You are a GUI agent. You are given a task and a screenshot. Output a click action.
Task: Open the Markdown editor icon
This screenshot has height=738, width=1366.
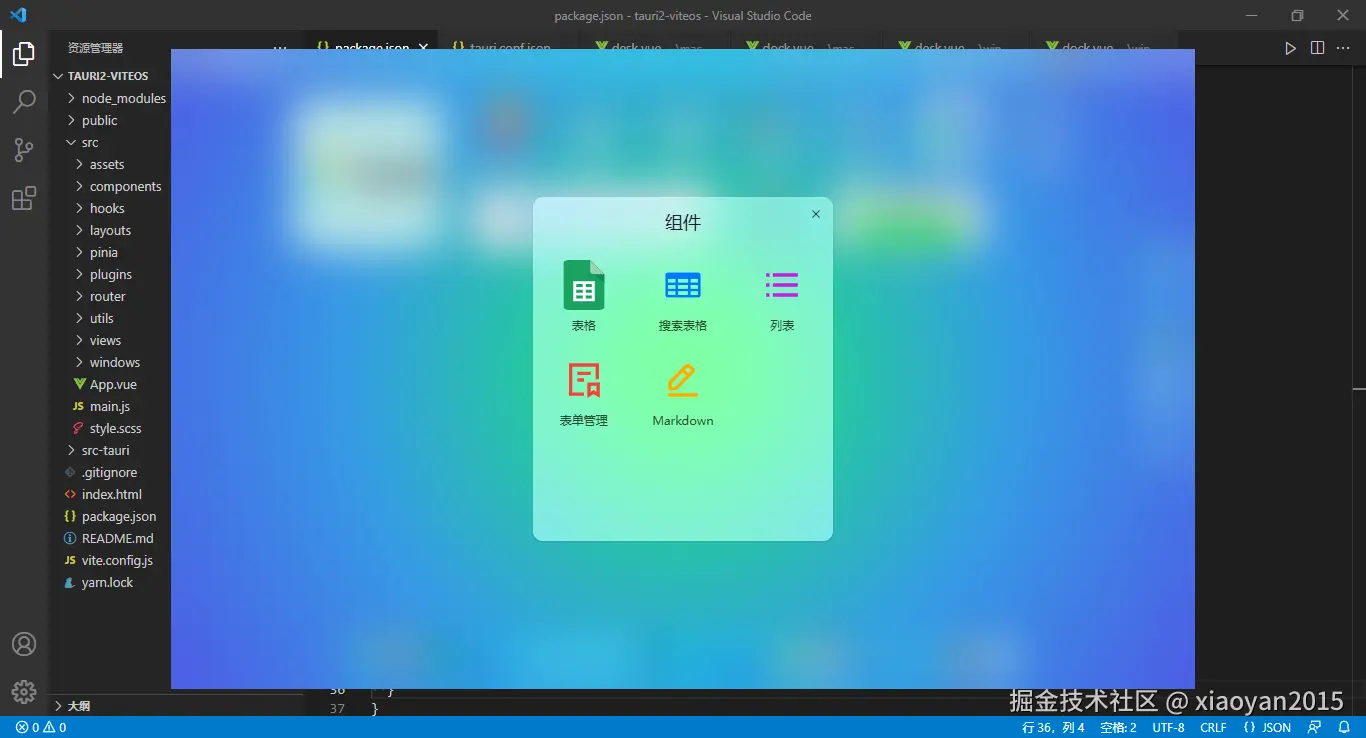(683, 380)
